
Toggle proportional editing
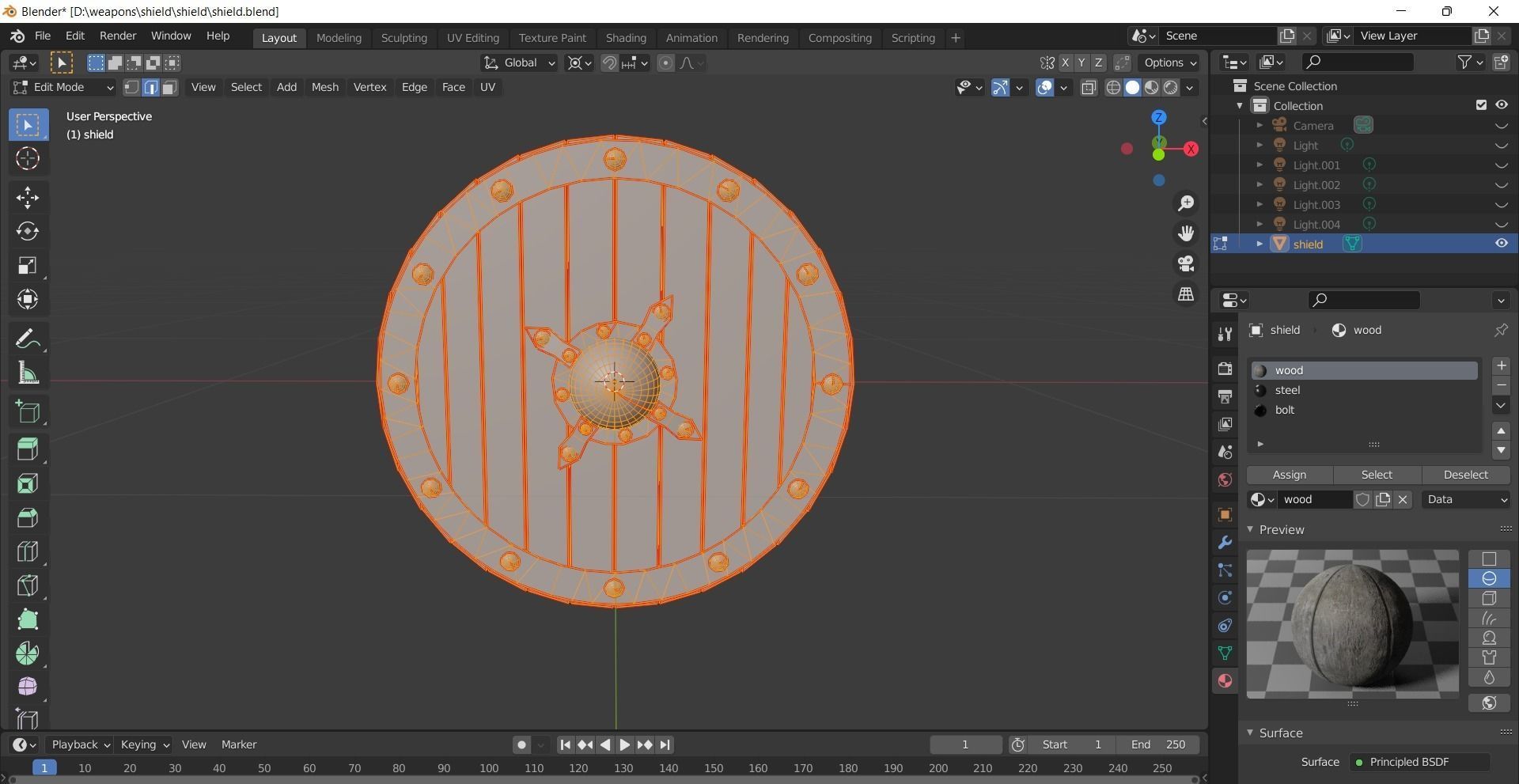click(665, 63)
